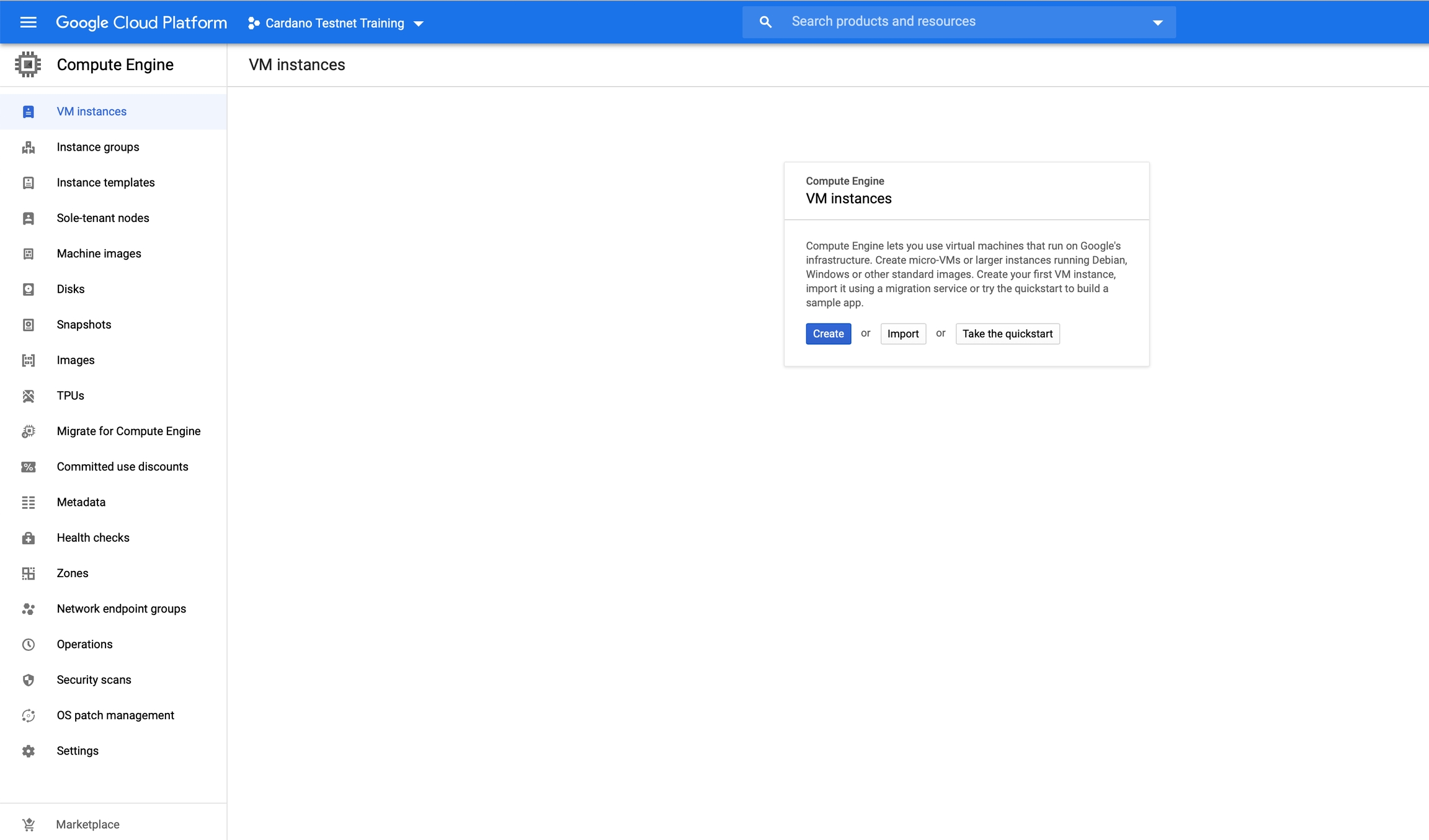The width and height of the screenshot is (1429, 840).
Task: Open Committed use discounts page
Action: click(x=122, y=467)
